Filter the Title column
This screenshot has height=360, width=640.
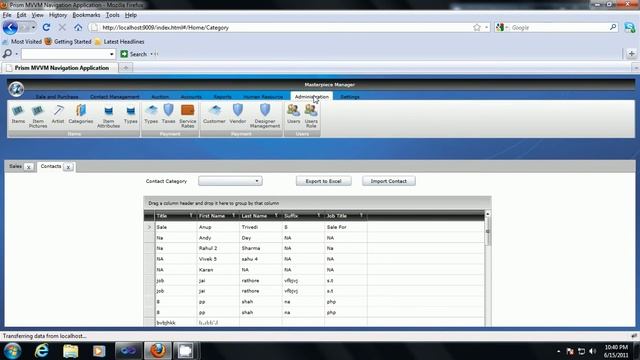coord(191,216)
